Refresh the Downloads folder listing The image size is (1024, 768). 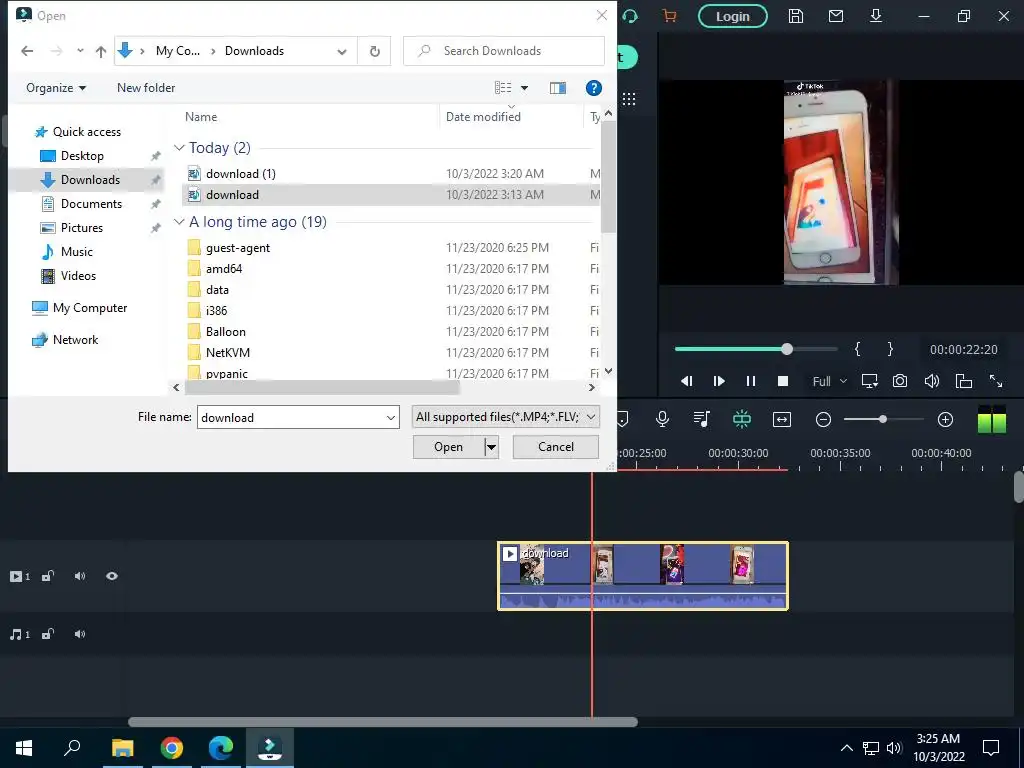click(x=374, y=51)
